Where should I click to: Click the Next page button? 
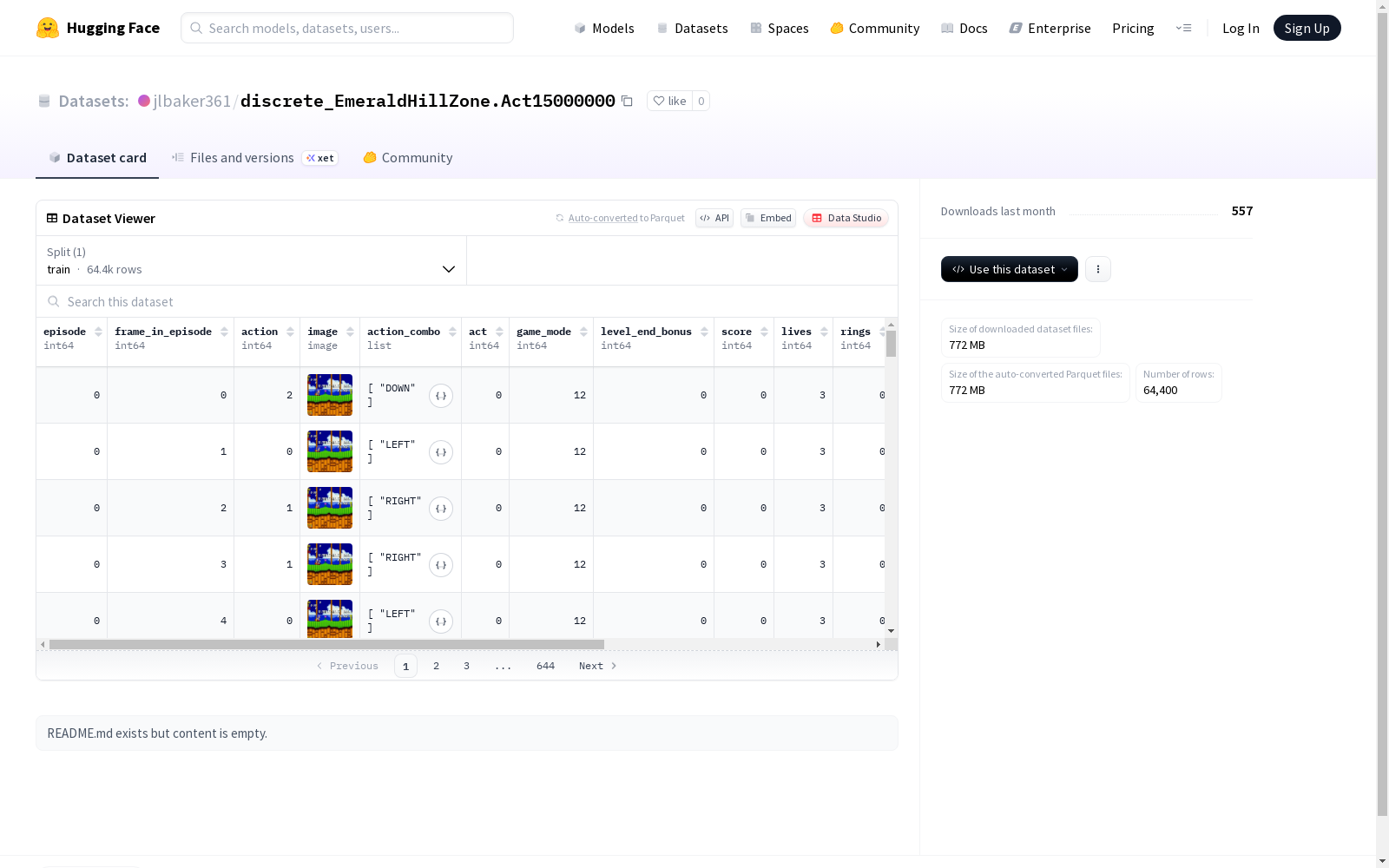pyautogui.click(x=598, y=666)
